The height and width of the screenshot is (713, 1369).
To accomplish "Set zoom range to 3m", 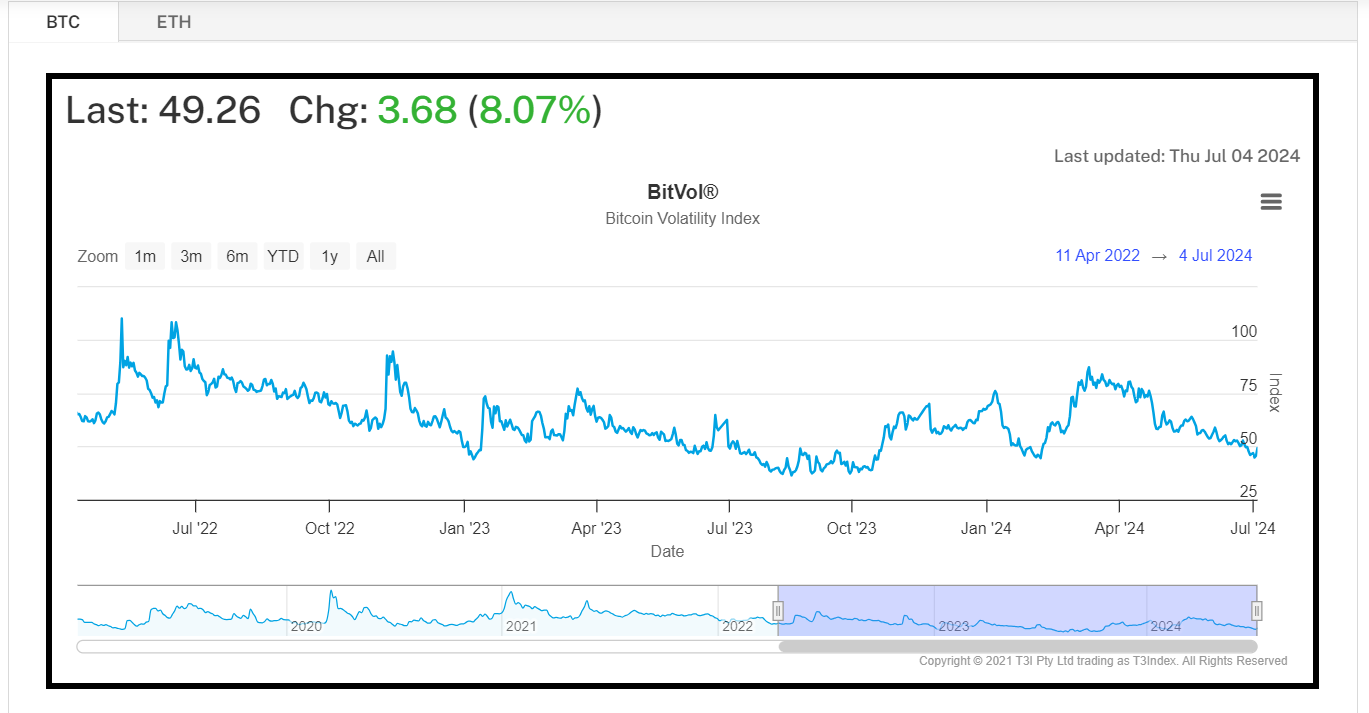I will point(191,257).
